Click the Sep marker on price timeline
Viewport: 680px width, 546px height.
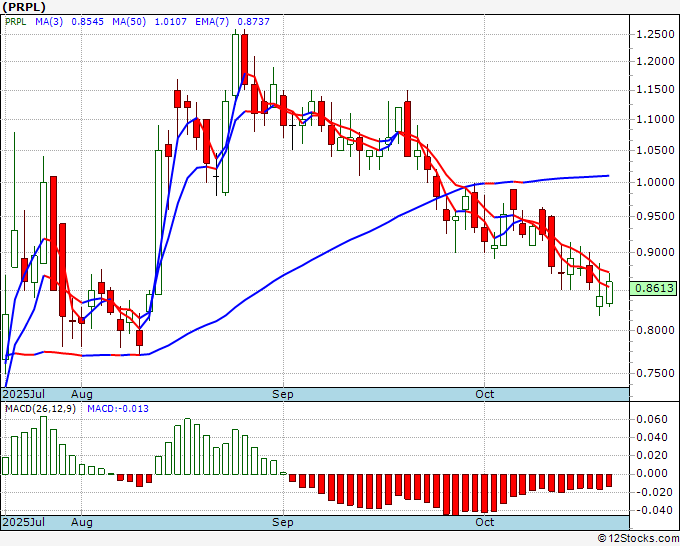click(283, 394)
